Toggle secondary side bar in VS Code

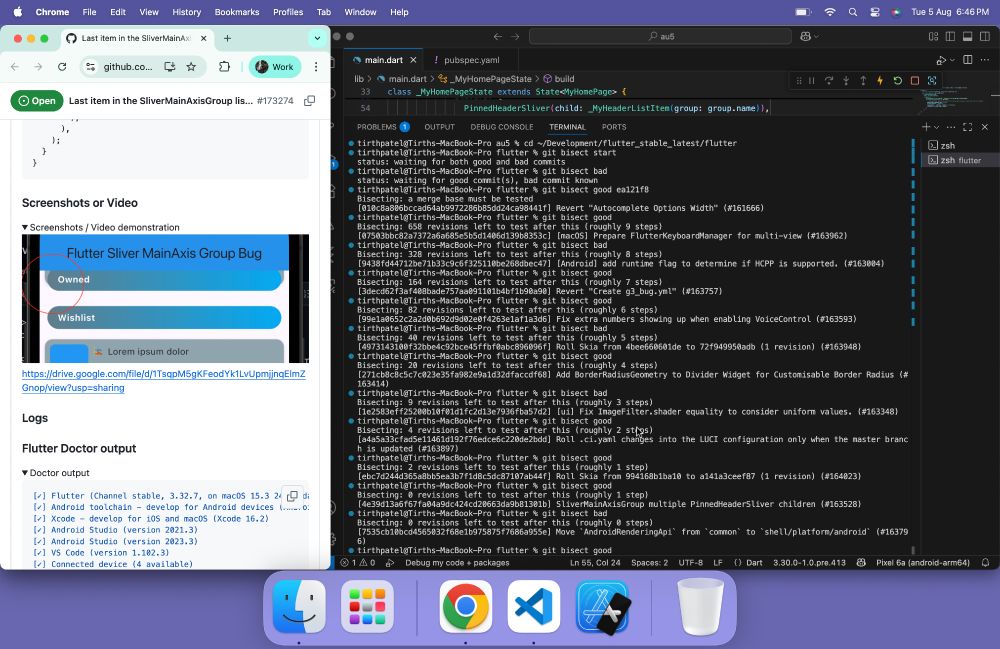point(985,36)
